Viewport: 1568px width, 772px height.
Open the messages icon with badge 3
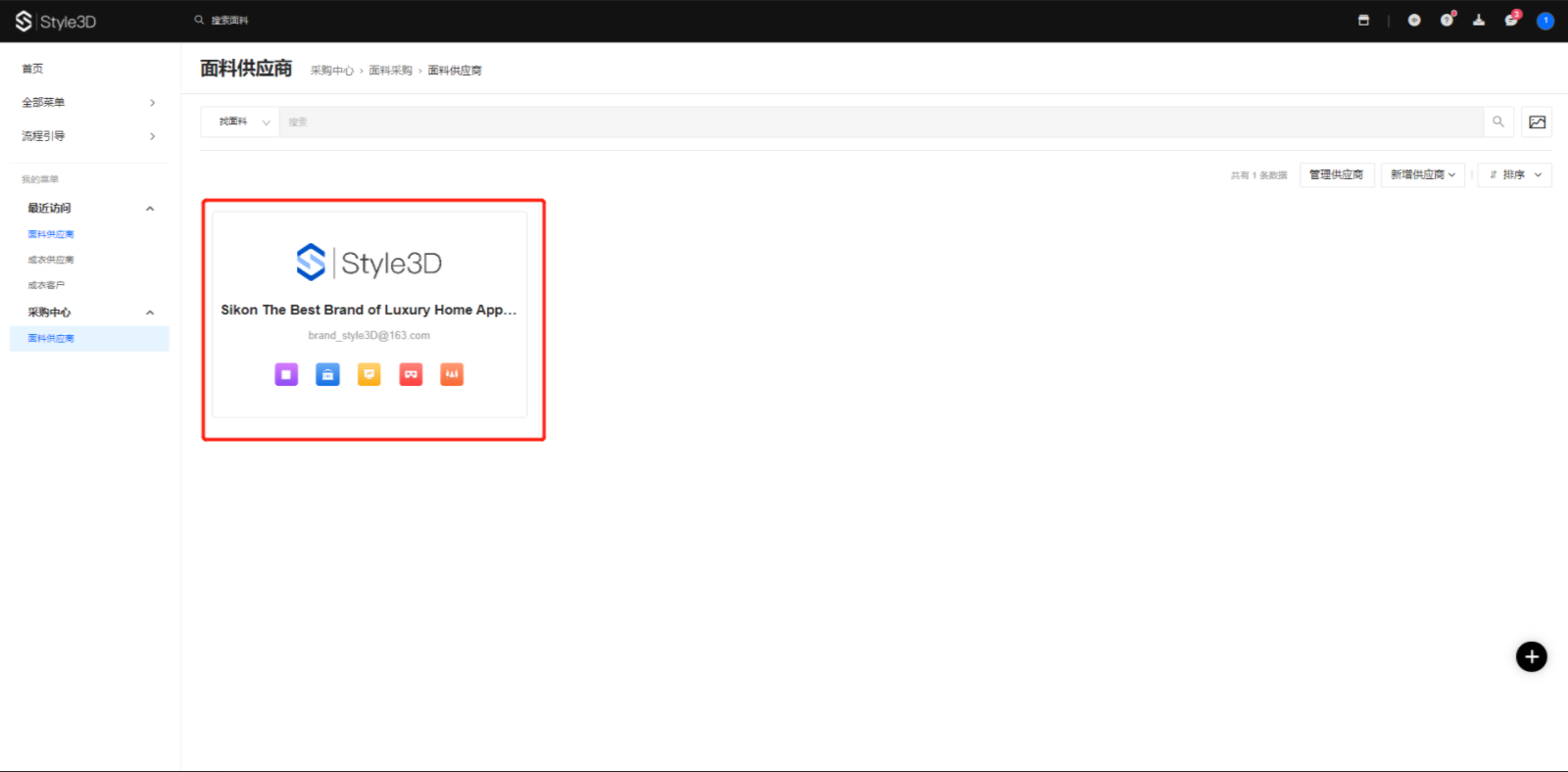(x=1511, y=21)
